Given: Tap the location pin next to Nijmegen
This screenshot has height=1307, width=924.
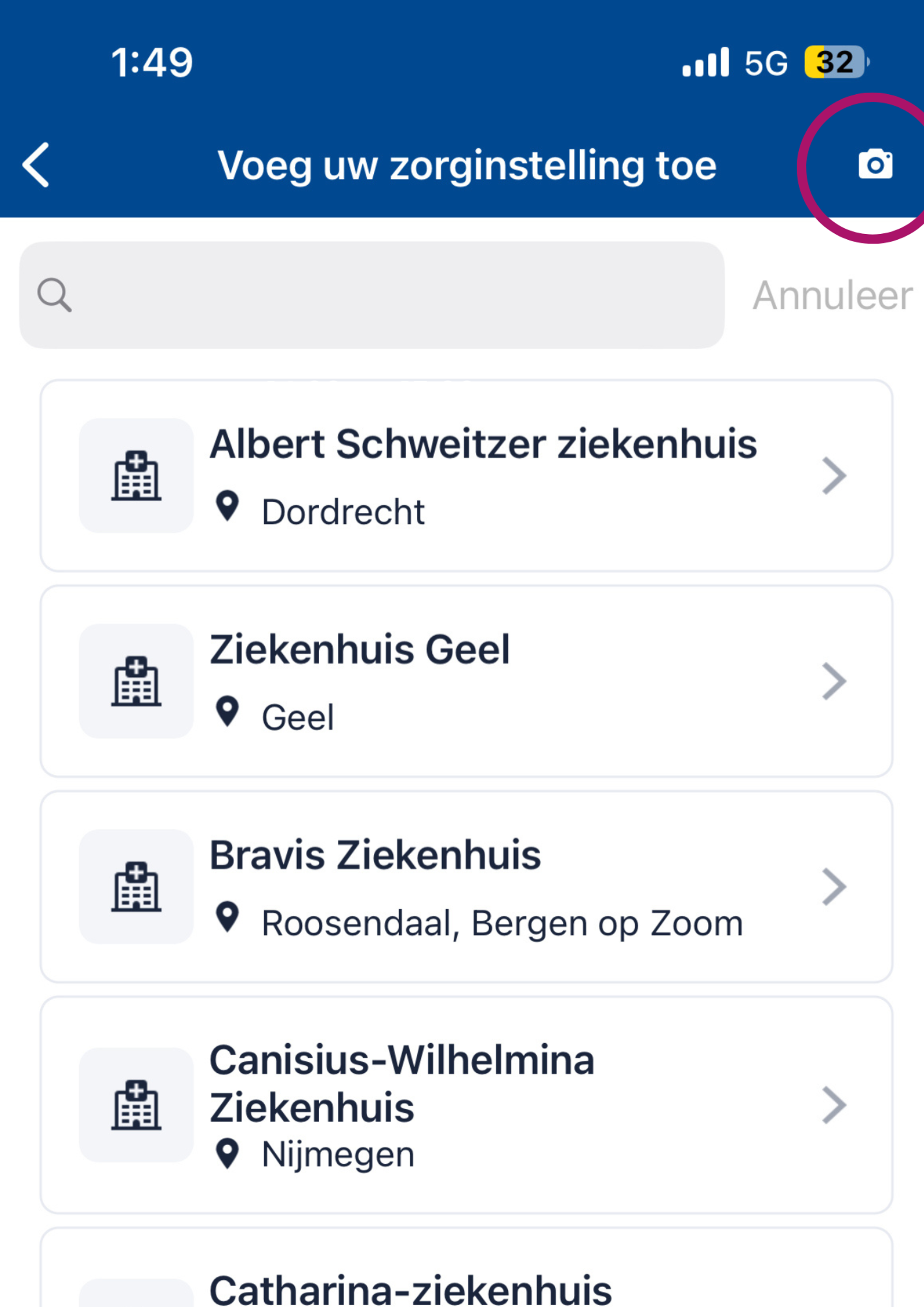Looking at the screenshot, I should (x=227, y=1153).
